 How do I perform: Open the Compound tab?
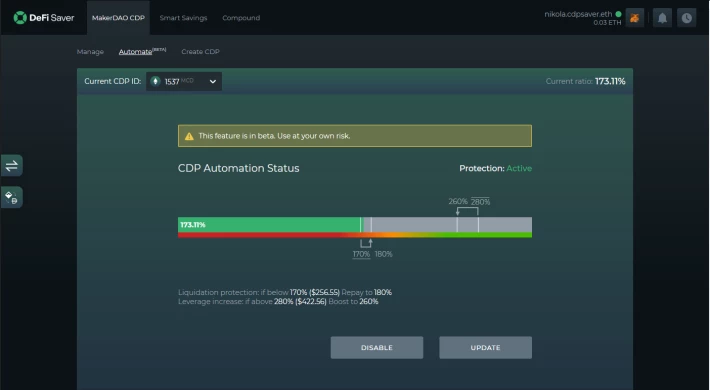tap(241, 18)
